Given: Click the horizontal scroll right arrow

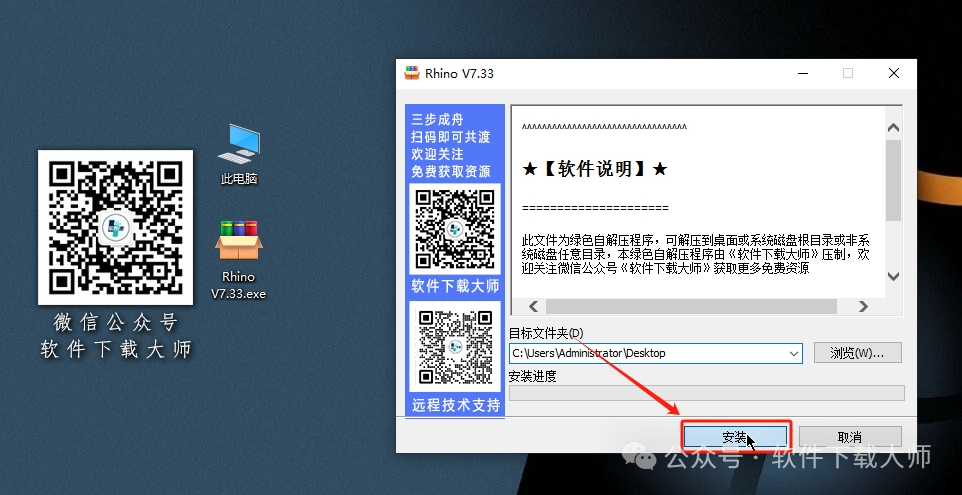Looking at the screenshot, I should click(x=863, y=306).
